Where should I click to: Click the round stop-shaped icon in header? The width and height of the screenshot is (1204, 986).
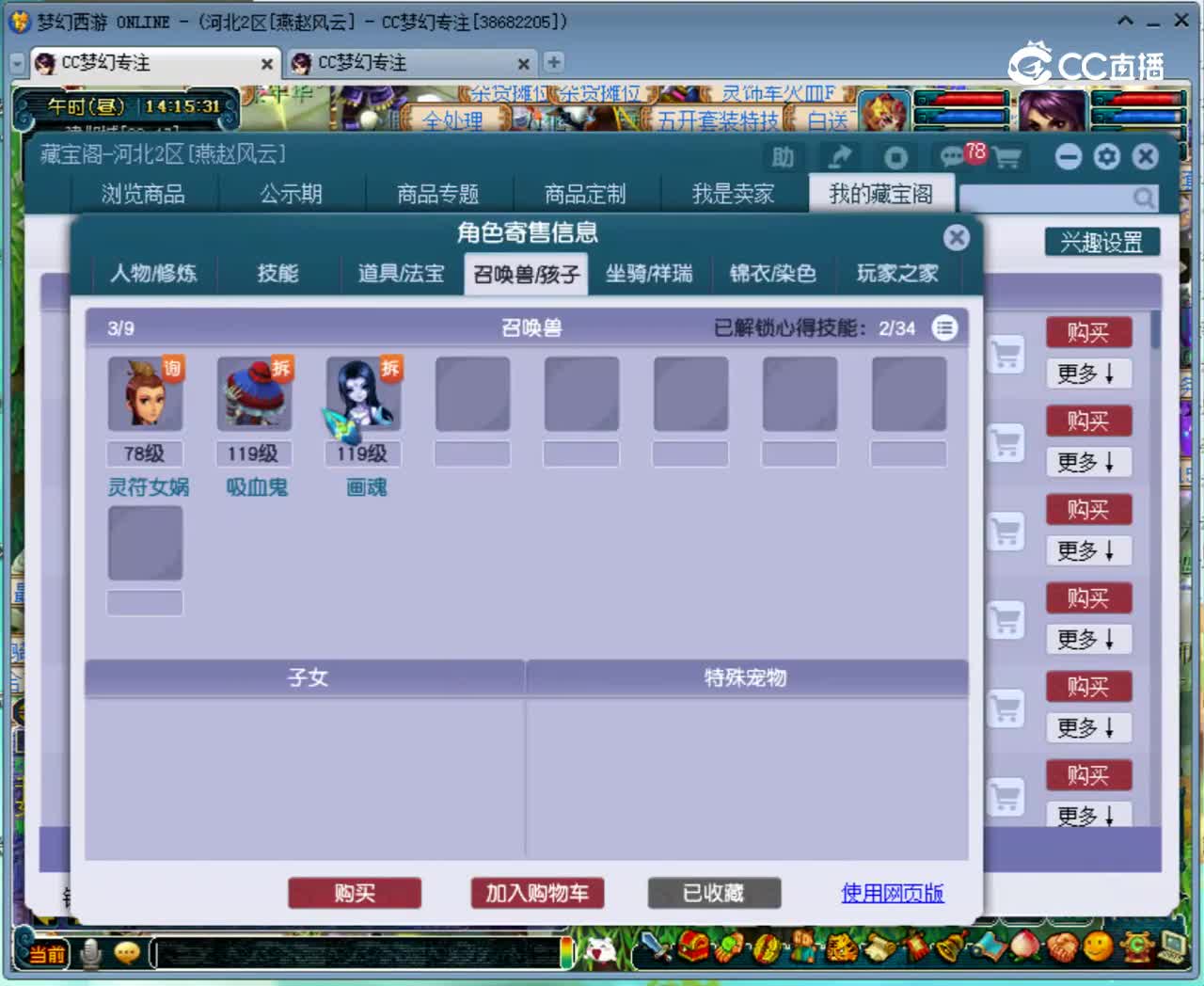(895, 157)
